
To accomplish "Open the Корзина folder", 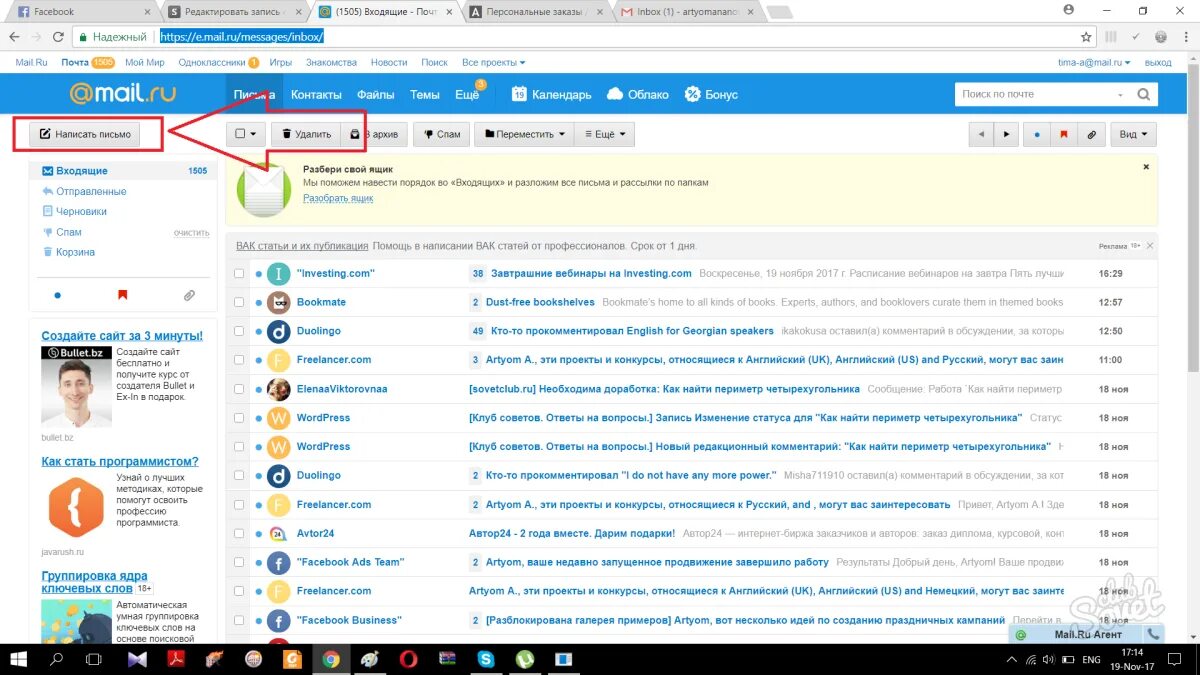I will click(x=76, y=252).
